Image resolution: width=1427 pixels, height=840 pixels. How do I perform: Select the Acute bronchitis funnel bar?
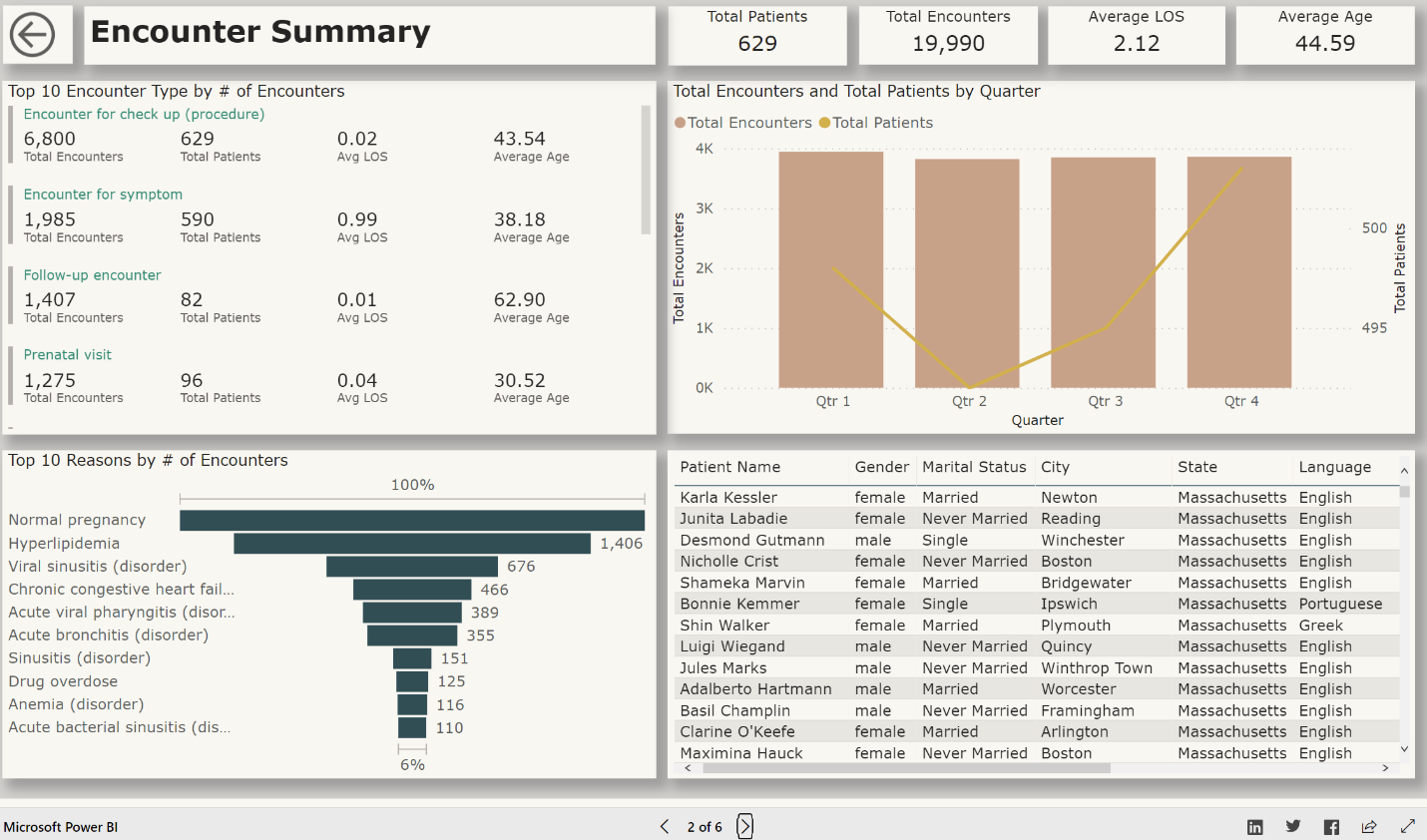[x=412, y=634]
